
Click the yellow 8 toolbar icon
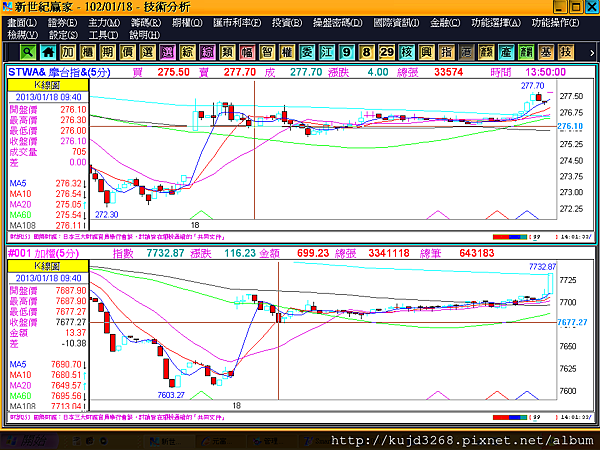[x=367, y=52]
